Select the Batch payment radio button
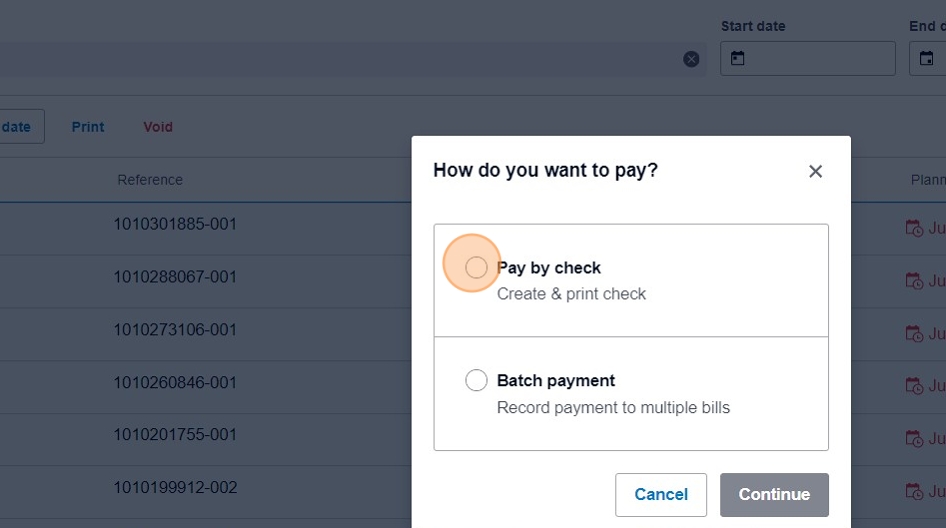 476,381
